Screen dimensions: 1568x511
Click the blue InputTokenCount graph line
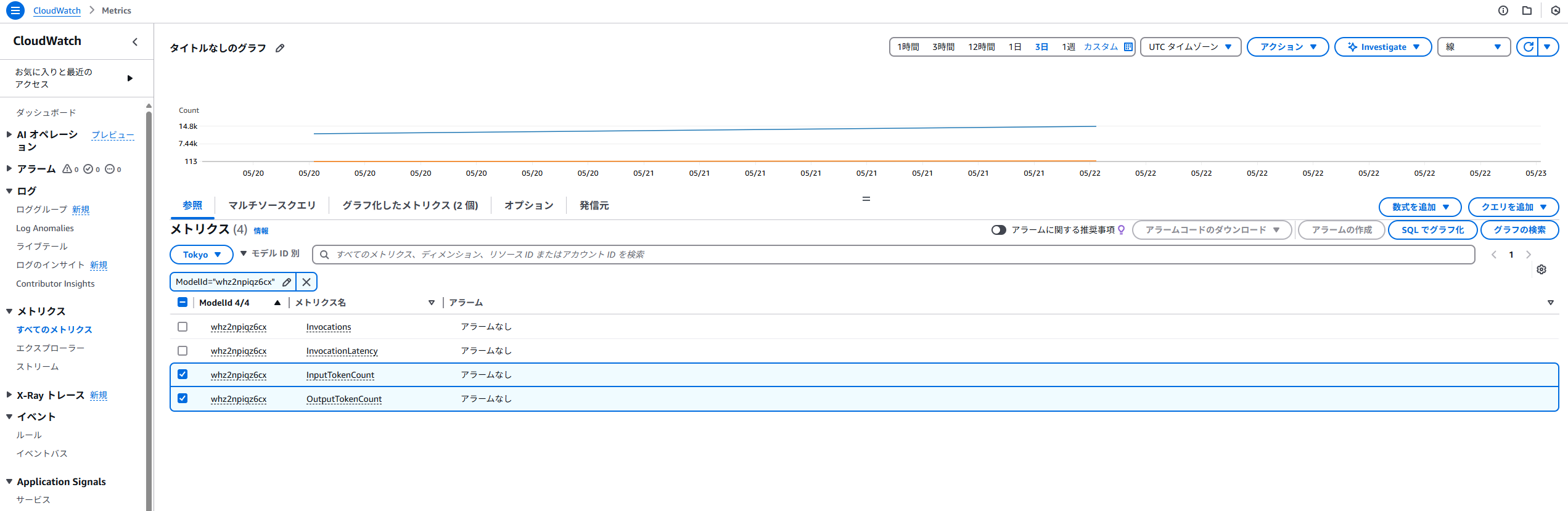click(705, 130)
